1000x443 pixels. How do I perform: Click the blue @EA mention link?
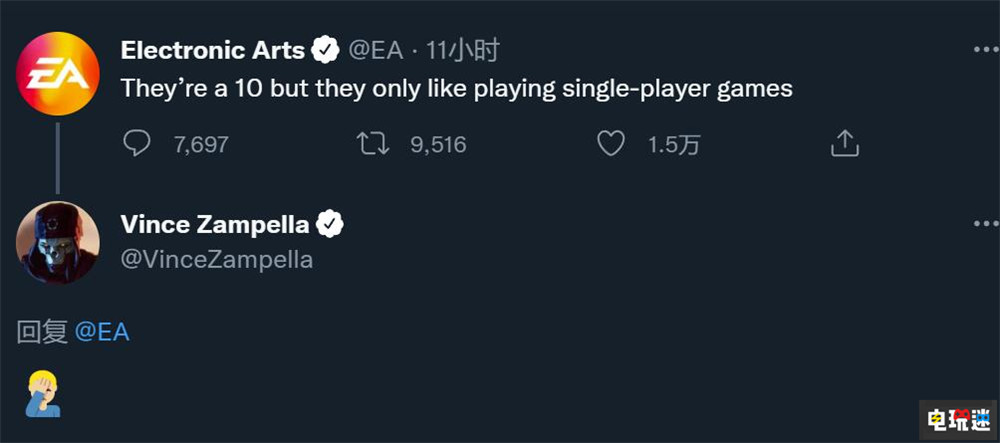coord(102,332)
